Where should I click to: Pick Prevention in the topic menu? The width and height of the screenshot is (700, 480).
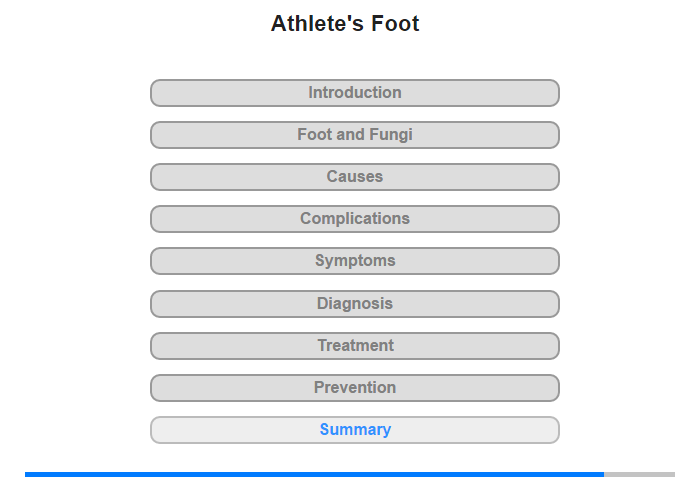(x=355, y=388)
